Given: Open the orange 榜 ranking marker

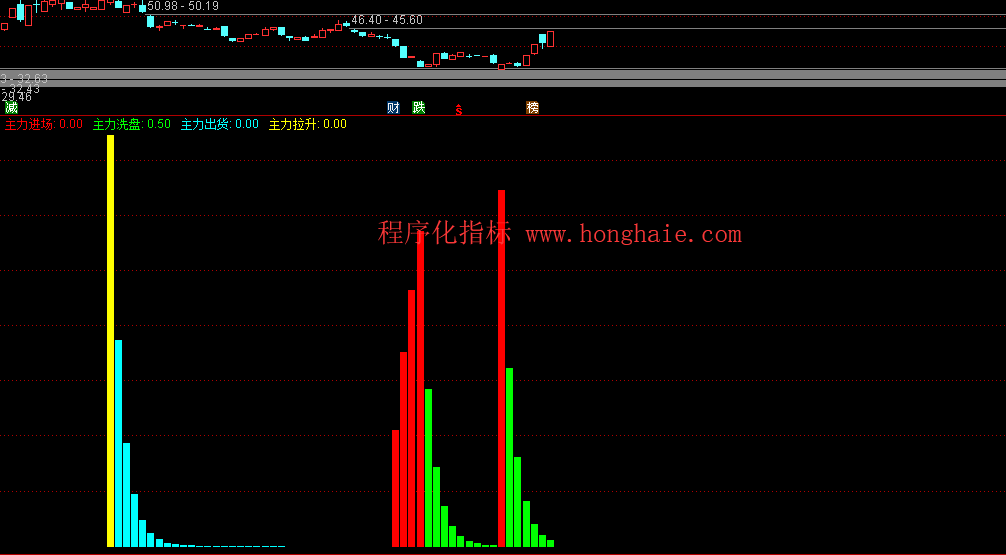Looking at the screenshot, I should pos(533,108).
